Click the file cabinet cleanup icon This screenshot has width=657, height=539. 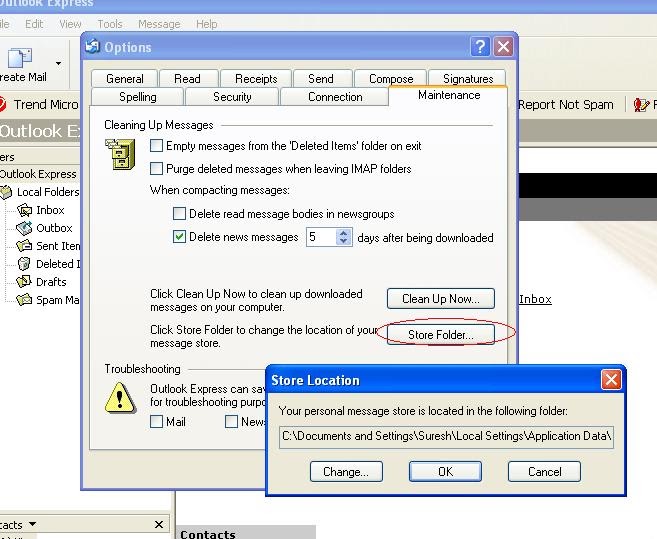(x=120, y=154)
